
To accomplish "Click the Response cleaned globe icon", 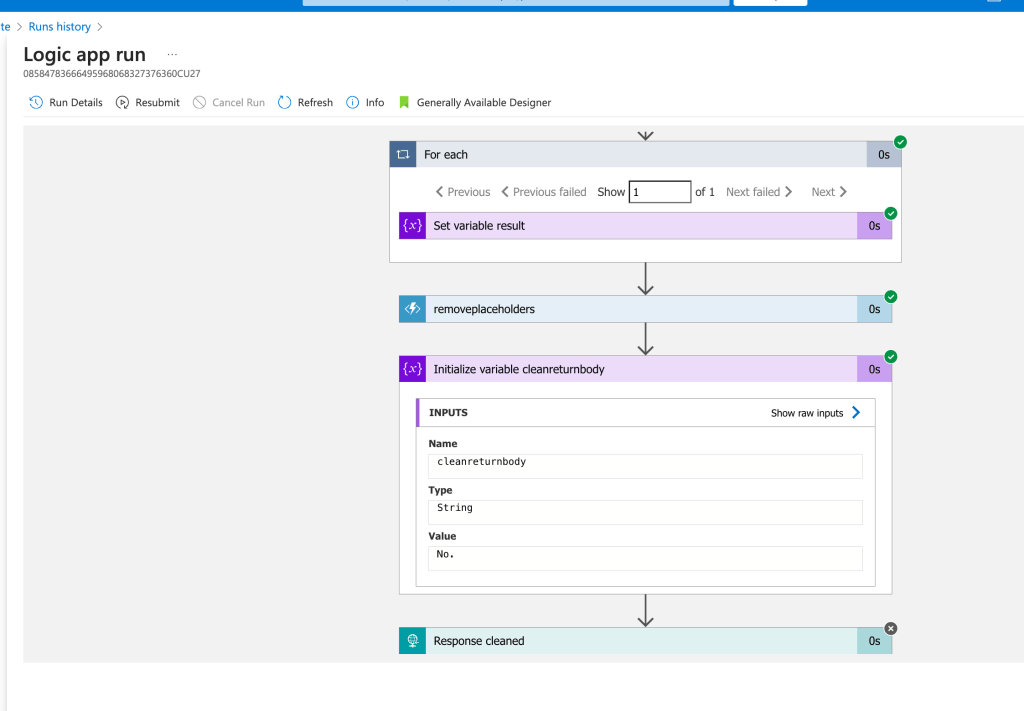I will (x=412, y=641).
